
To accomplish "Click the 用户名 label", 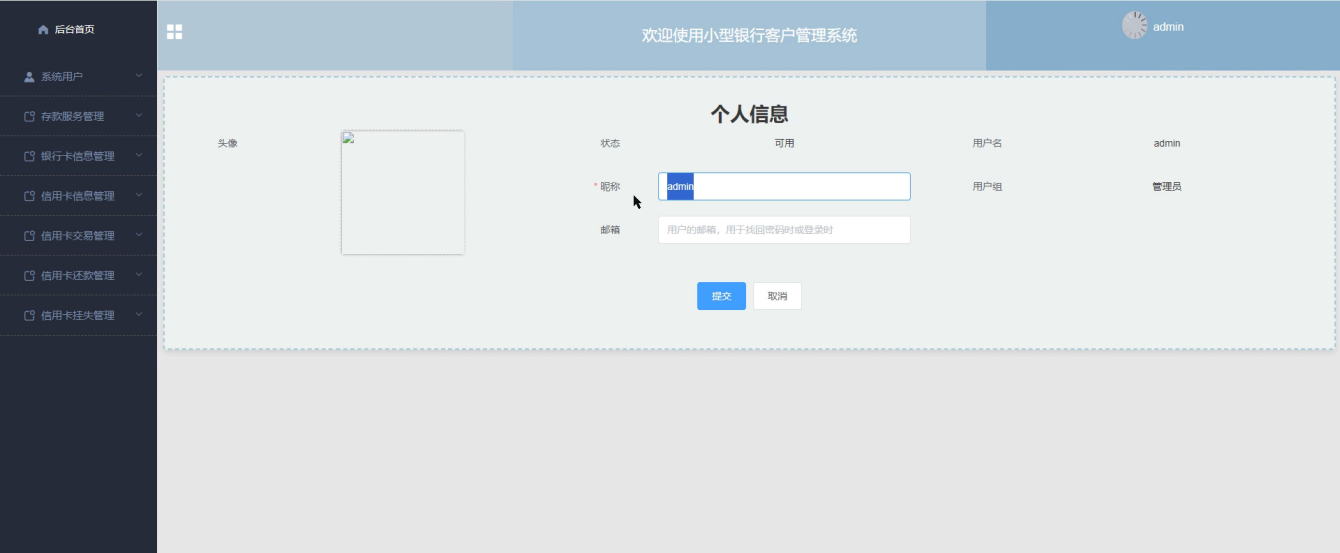I will 987,143.
